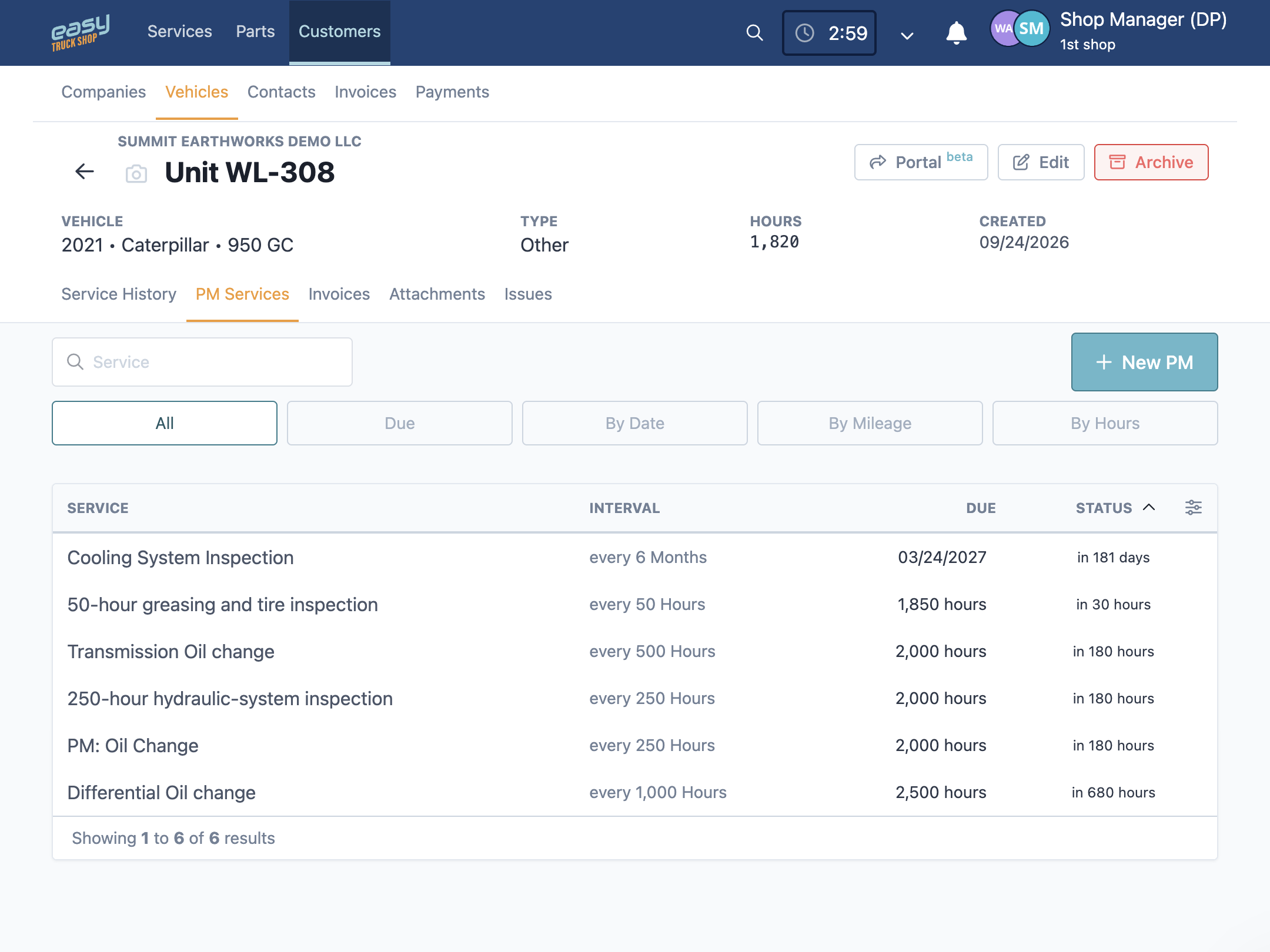
Task: Open Summit Earthworks Demo LLC company link
Action: coord(239,142)
